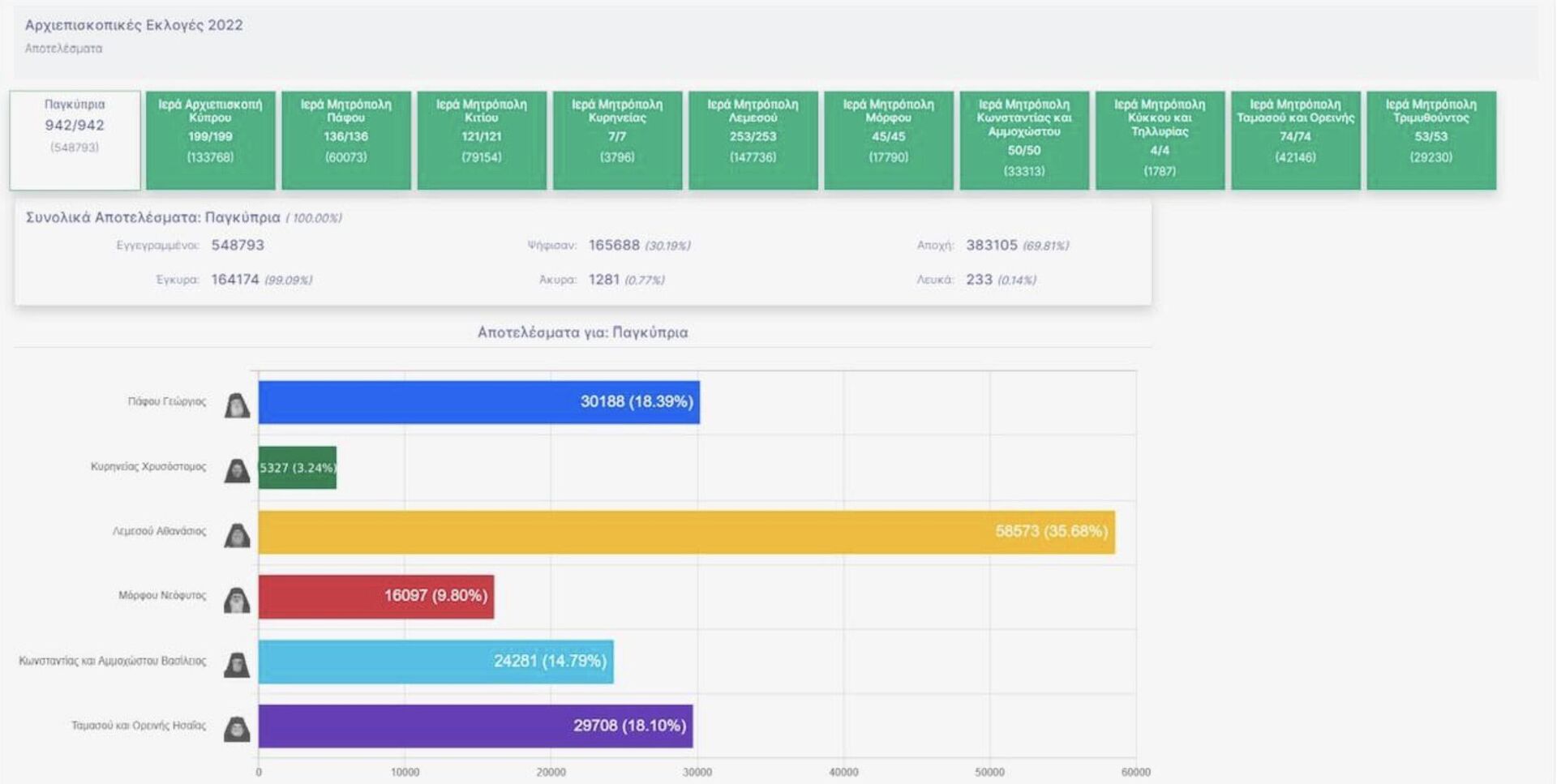The height and width of the screenshot is (784, 1557).
Task: Click Λεμεσού Αθανάσιος candidate portrait icon
Action: tap(237, 534)
